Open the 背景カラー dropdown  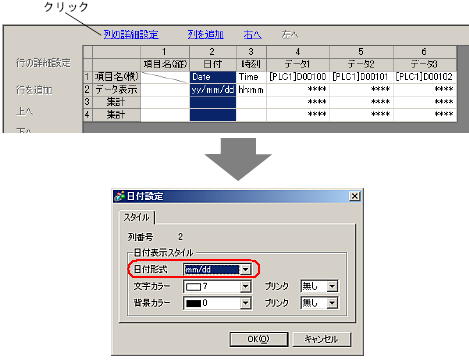pyautogui.click(x=246, y=303)
